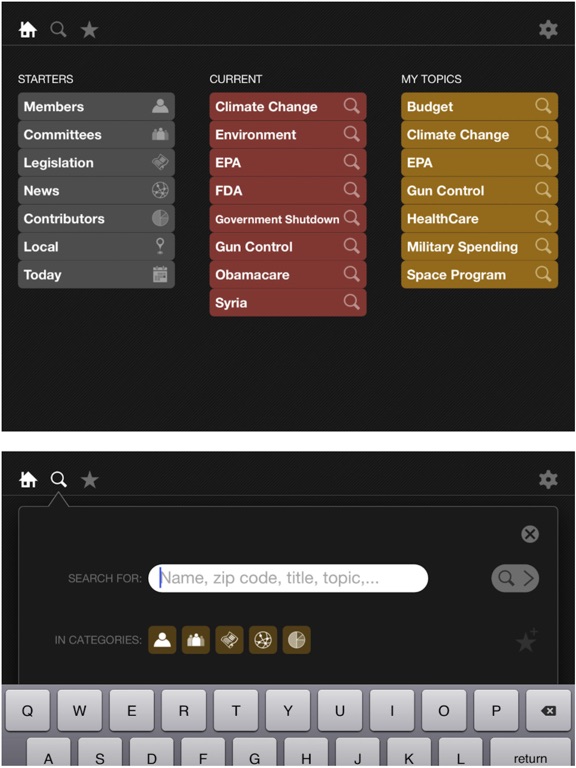576x768 pixels.
Task: Toggle the News category filter icon
Action: pyautogui.click(x=263, y=640)
